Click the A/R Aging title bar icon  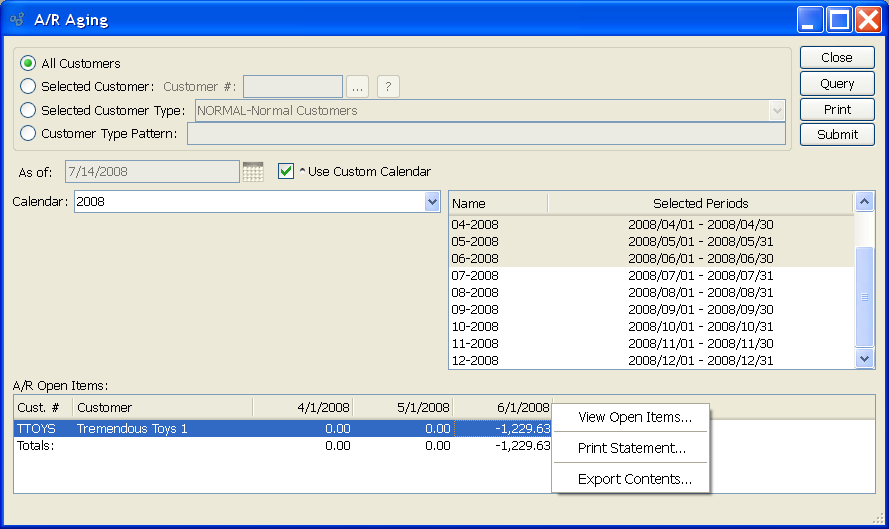tap(17, 20)
